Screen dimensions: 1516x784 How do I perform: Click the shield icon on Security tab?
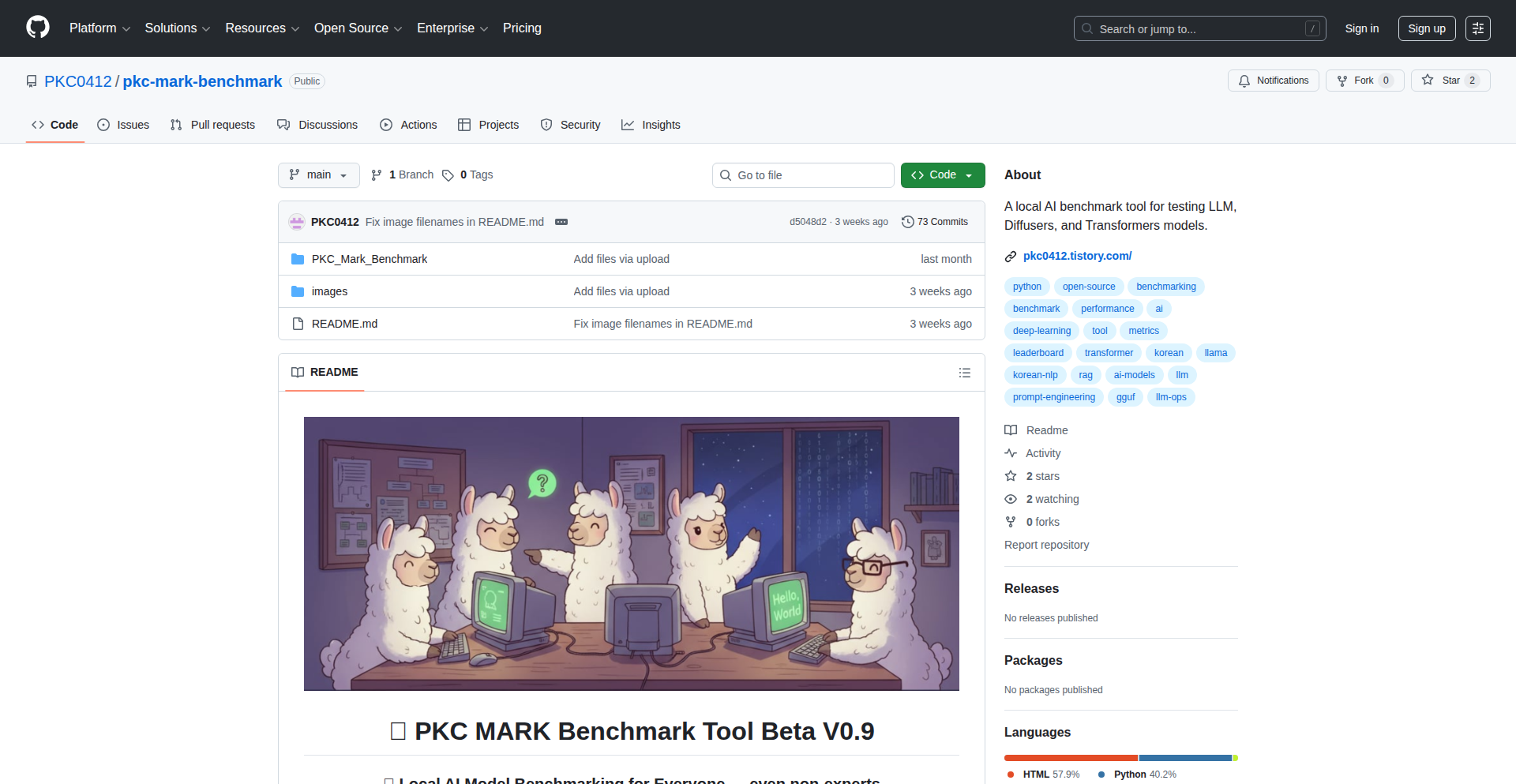point(546,125)
